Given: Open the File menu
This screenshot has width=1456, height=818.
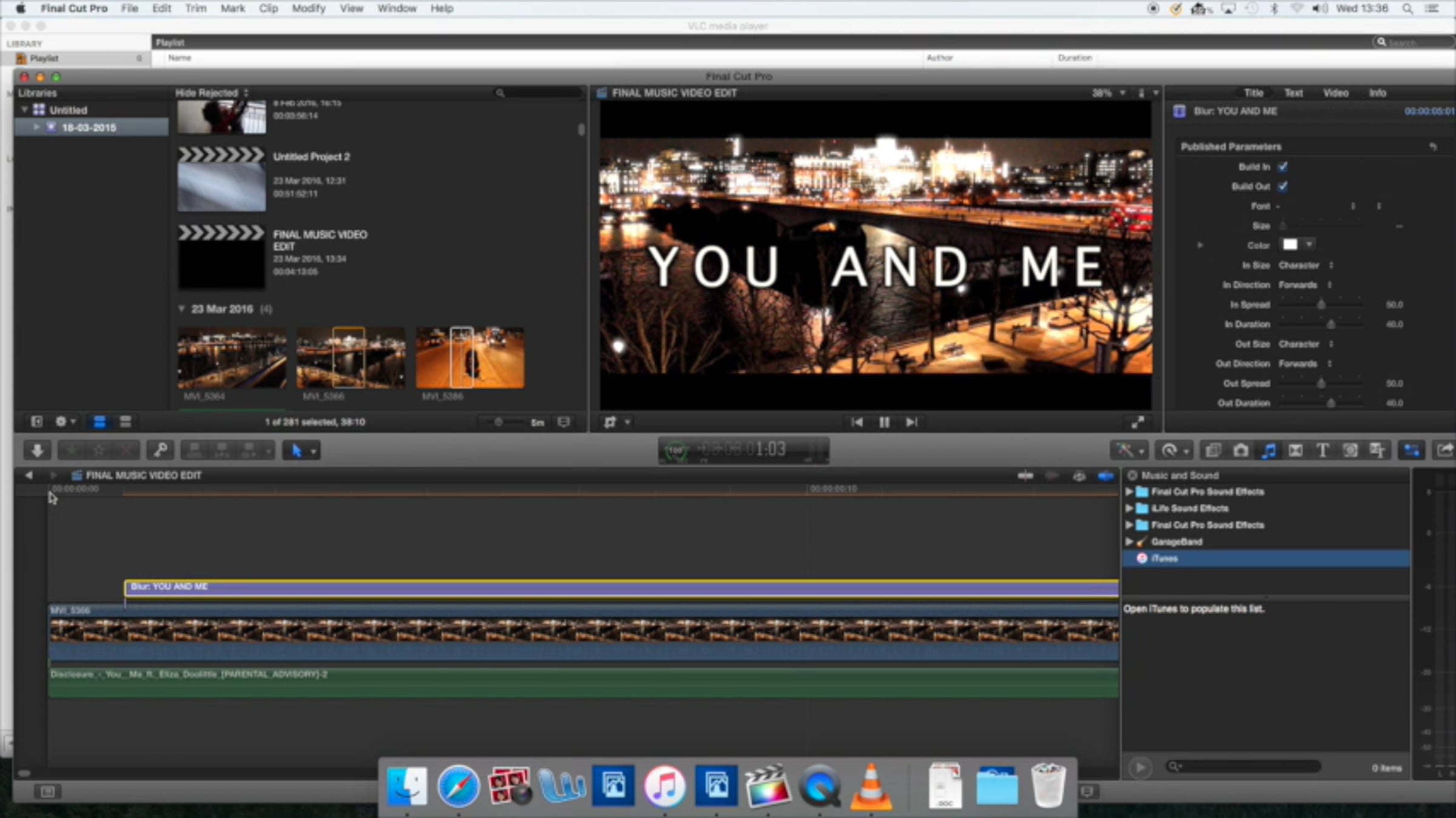Looking at the screenshot, I should 129,8.
